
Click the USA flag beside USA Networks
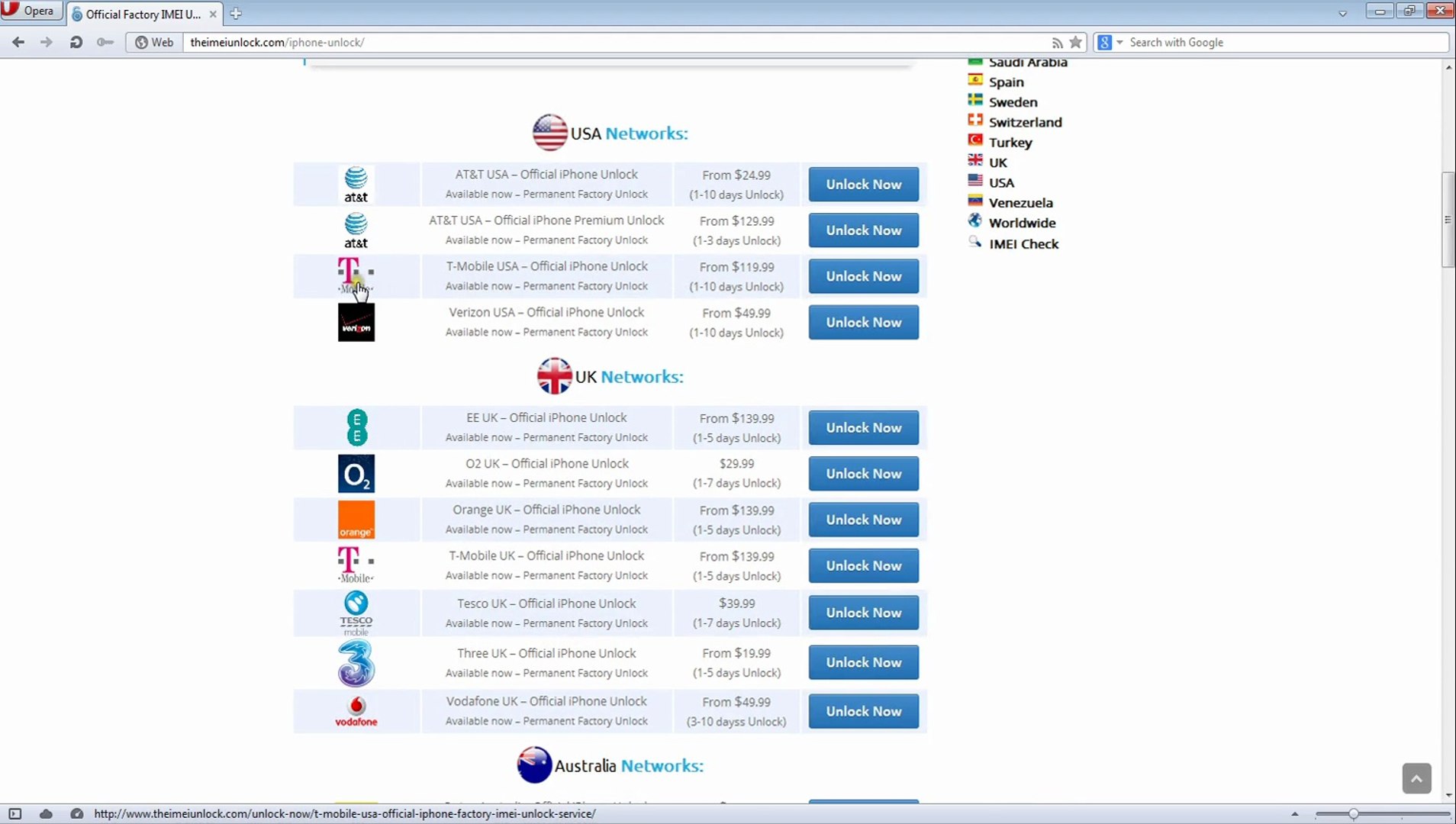549,133
